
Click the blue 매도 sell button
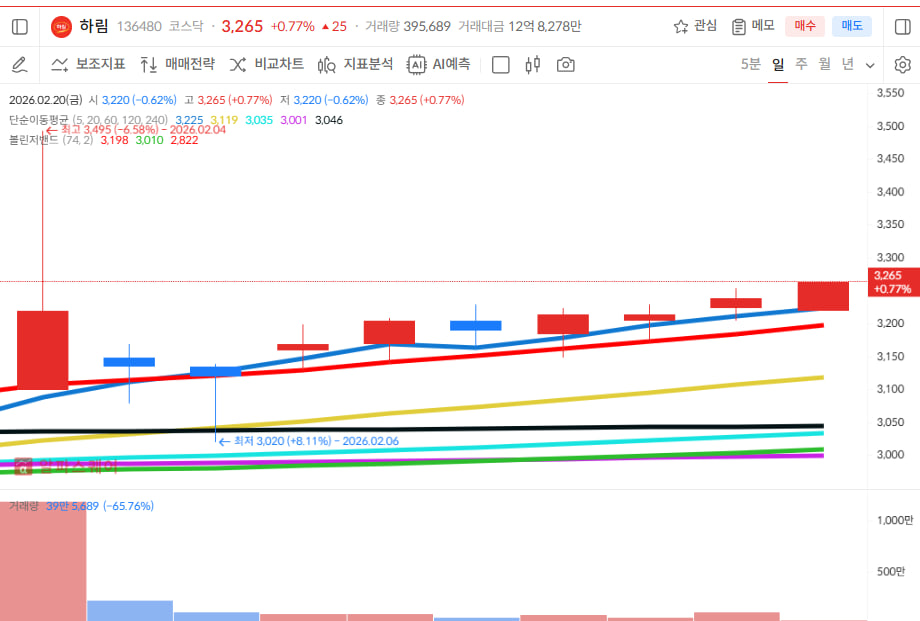(852, 26)
